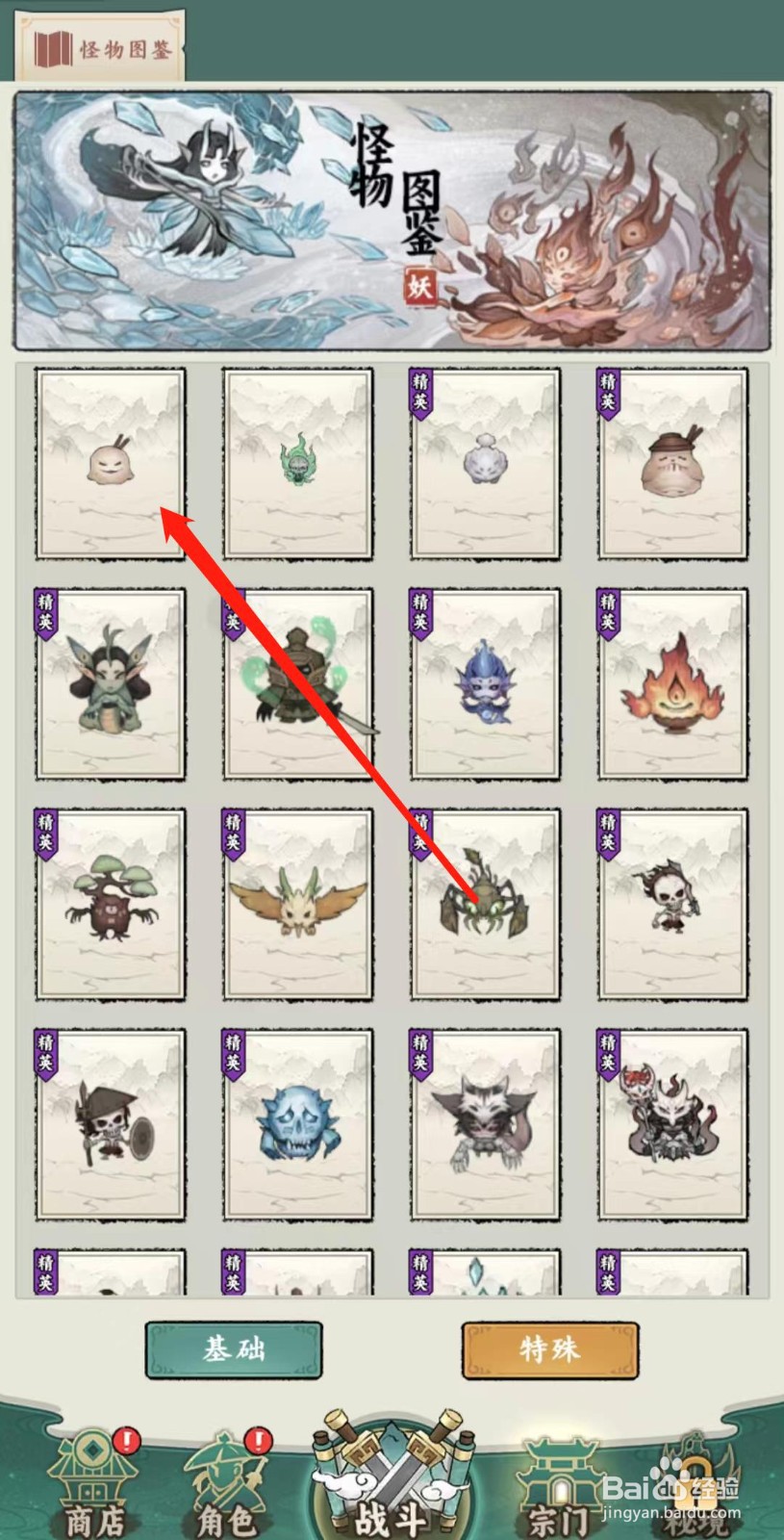Tap the 怪物图鉴 banner image
The height and width of the screenshot is (1540, 784).
pos(392,220)
